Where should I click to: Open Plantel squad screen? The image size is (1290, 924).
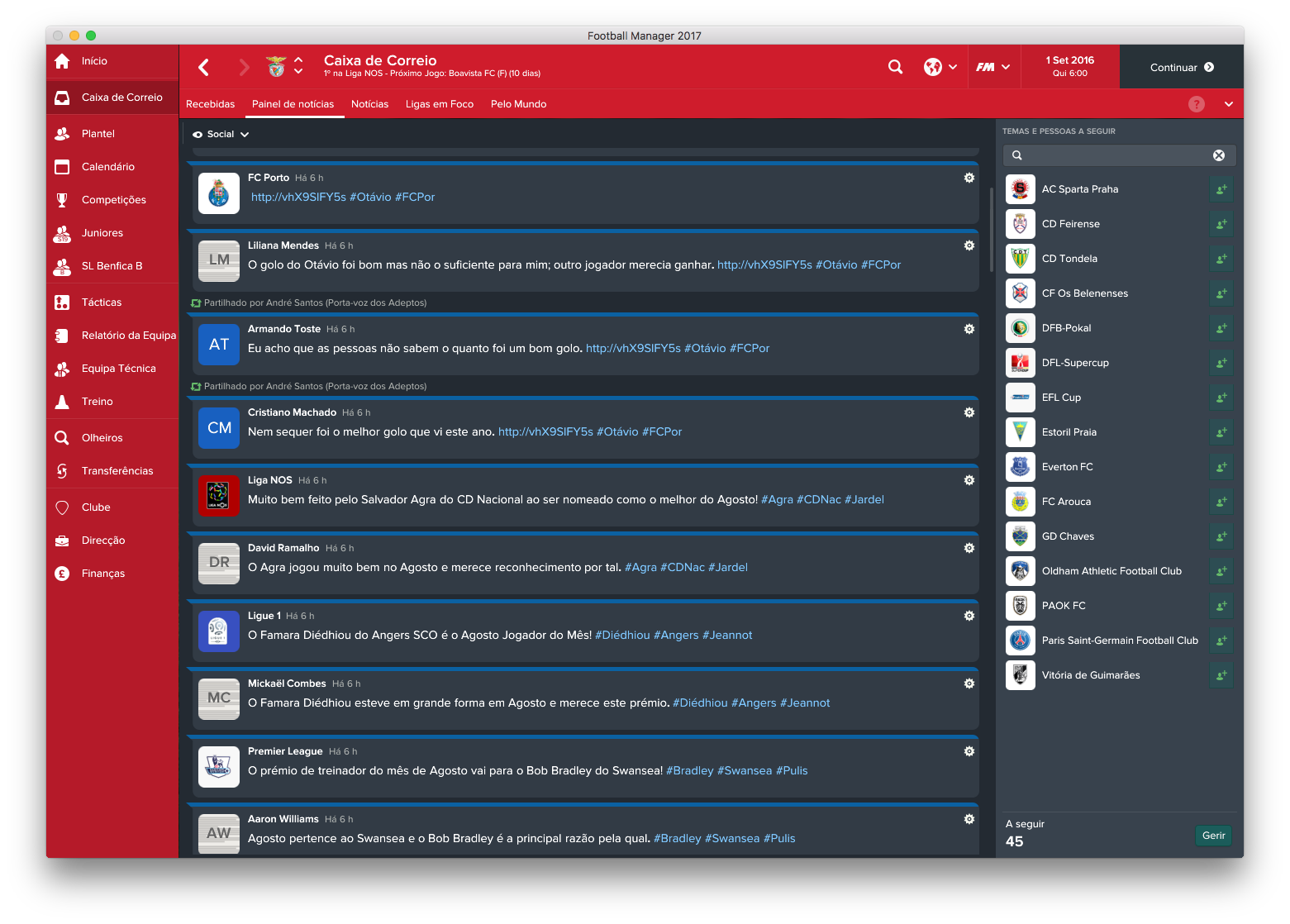(112, 134)
